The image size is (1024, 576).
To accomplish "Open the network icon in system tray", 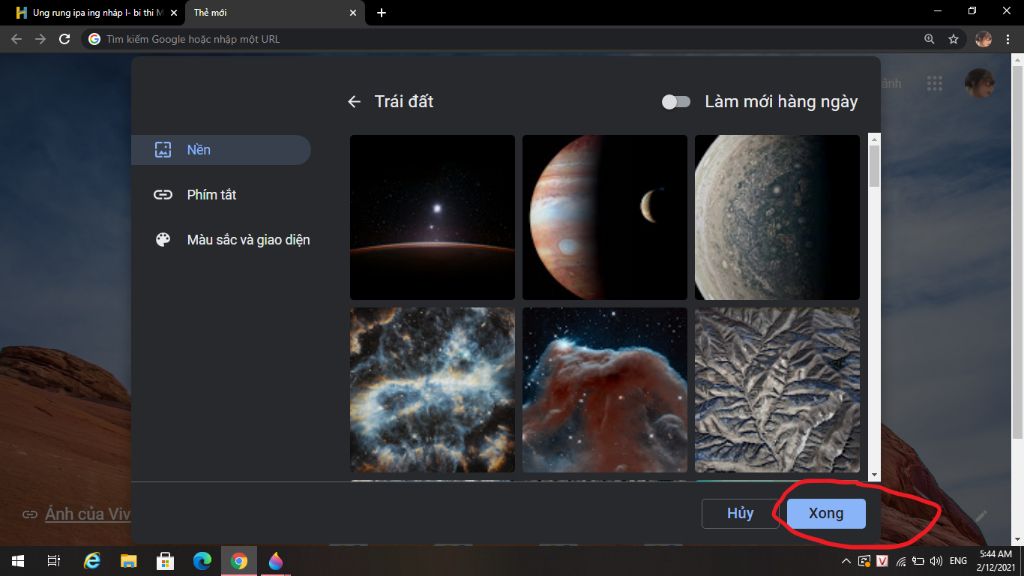I will (901, 561).
